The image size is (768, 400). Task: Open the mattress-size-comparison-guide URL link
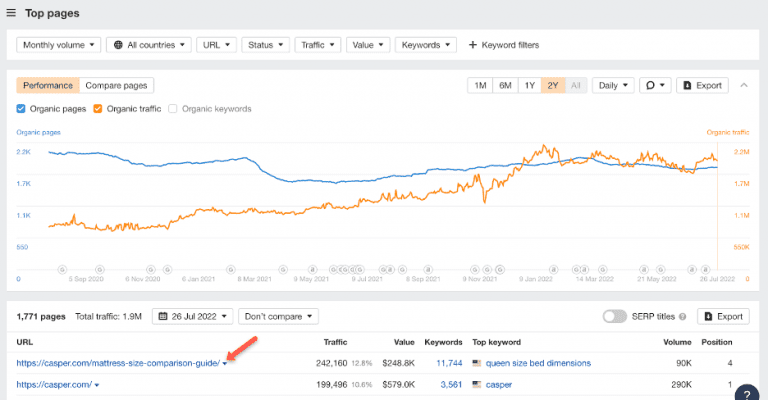click(118, 363)
